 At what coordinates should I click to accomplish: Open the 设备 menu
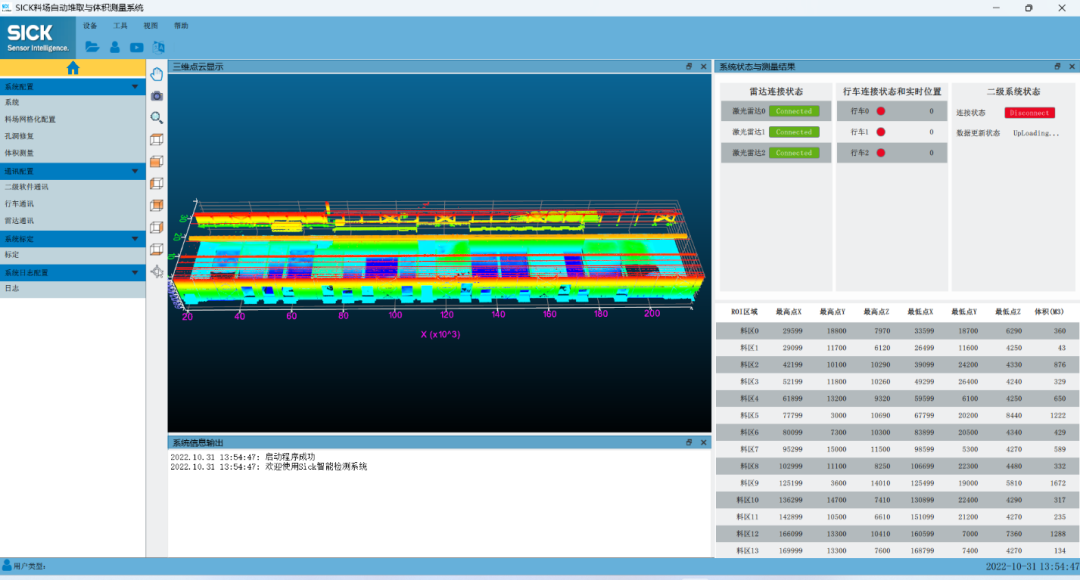click(x=90, y=25)
